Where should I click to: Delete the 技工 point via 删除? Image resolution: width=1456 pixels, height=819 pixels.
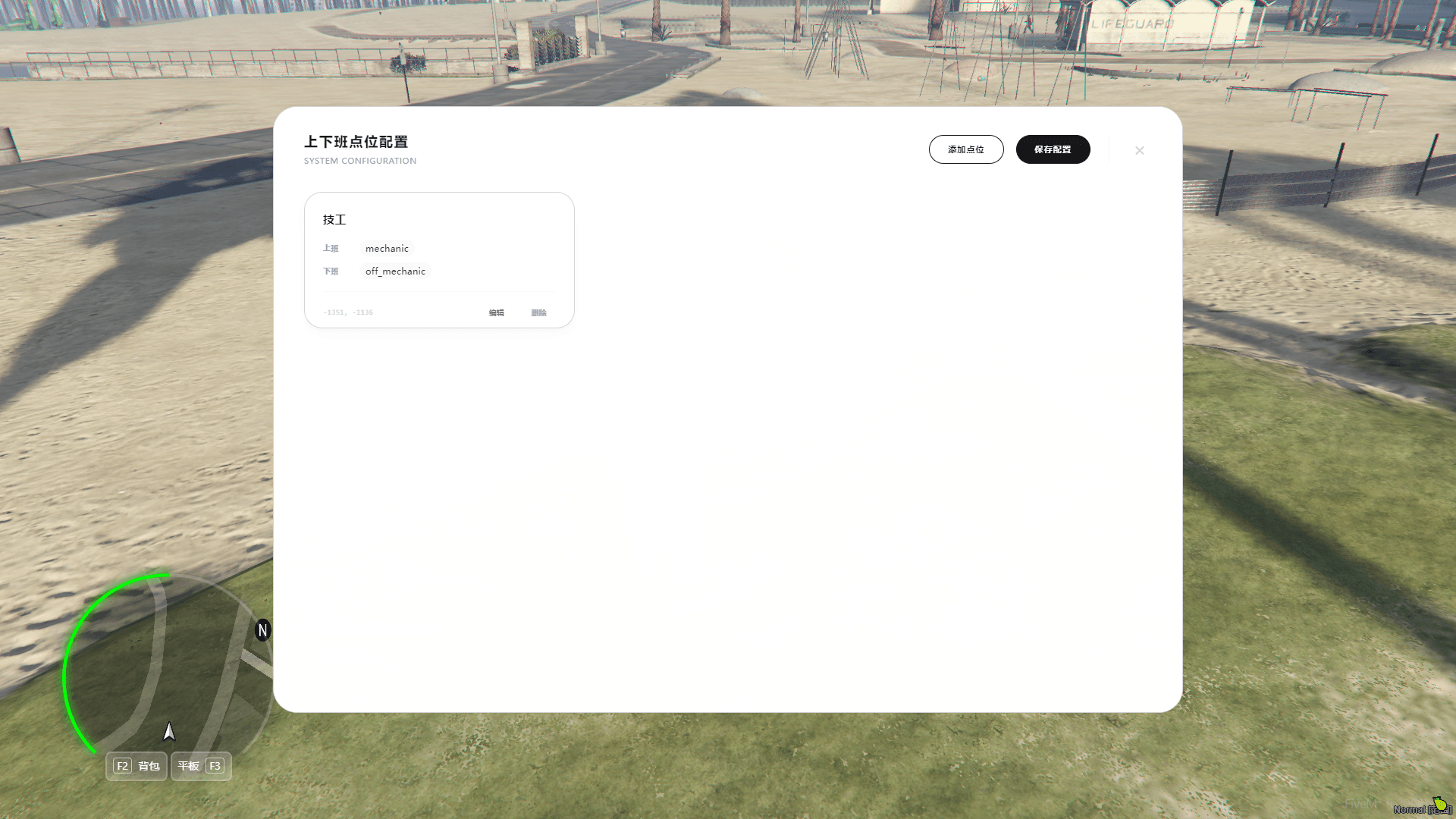pos(539,312)
